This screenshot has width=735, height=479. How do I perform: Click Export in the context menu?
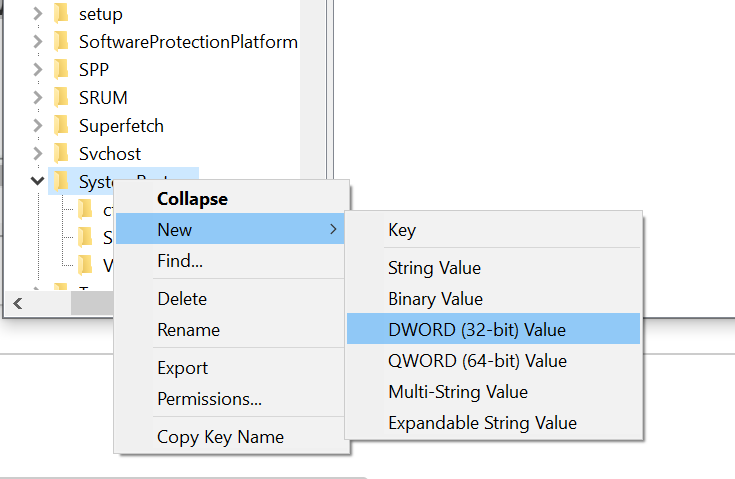coord(182,368)
